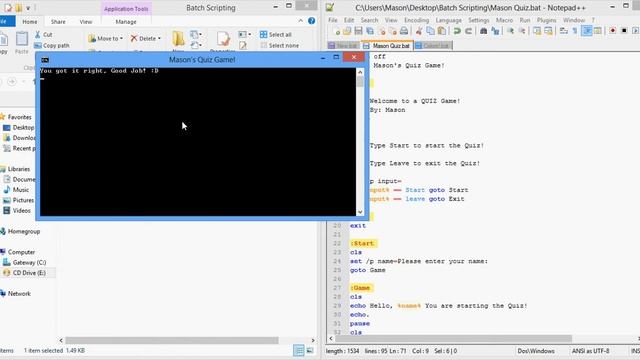Click the Redo arrow in Notepad++

point(469,31)
